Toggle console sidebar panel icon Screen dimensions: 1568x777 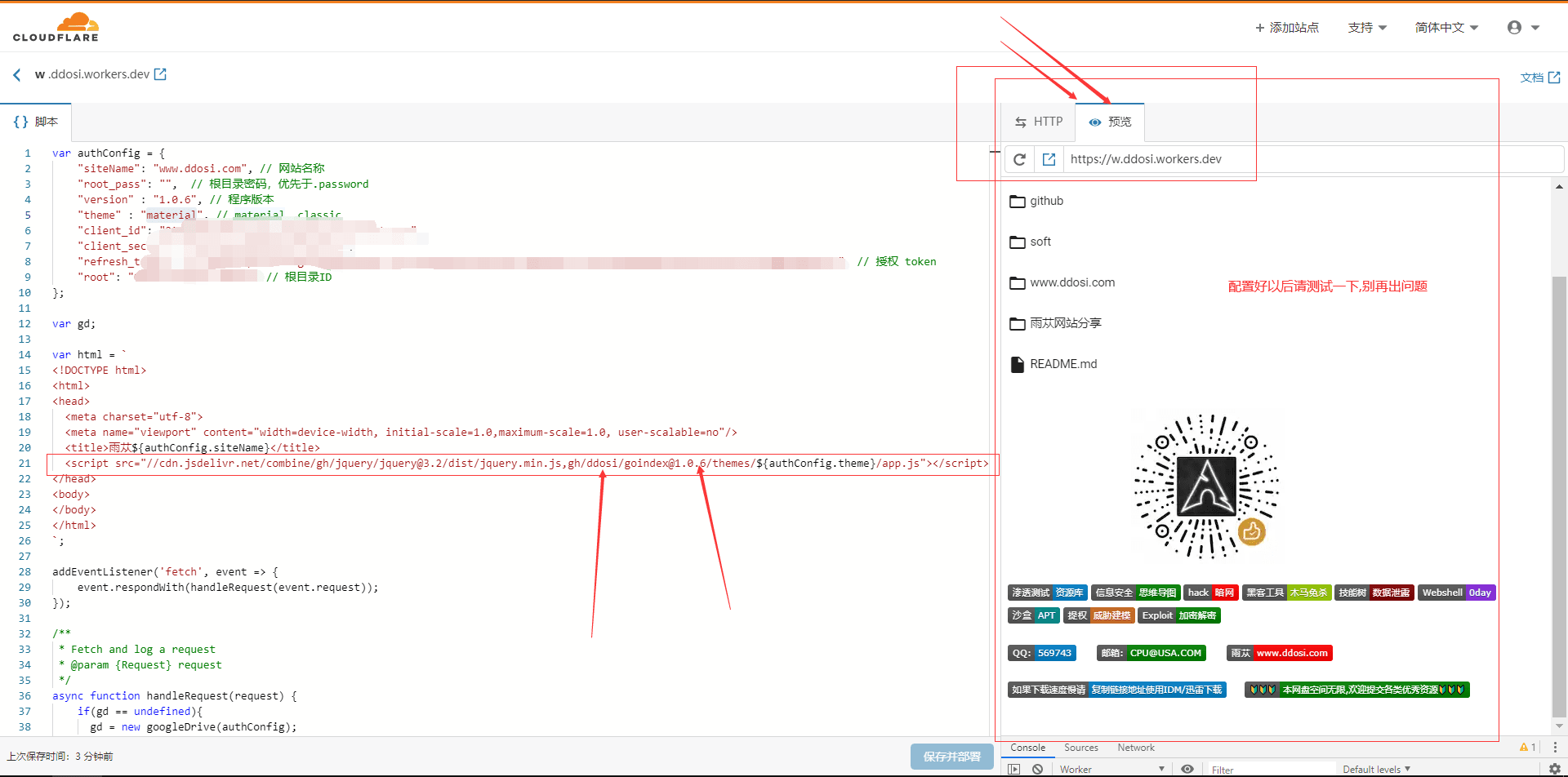[1013, 769]
